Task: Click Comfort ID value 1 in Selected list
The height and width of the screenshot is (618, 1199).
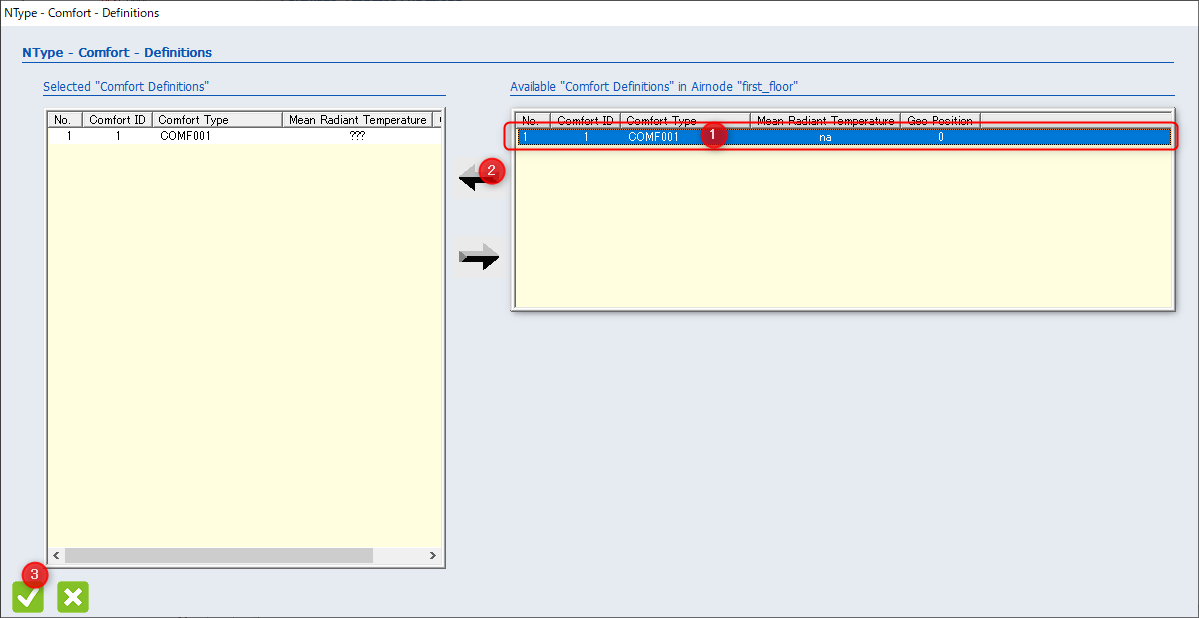Action: pyautogui.click(x=118, y=137)
